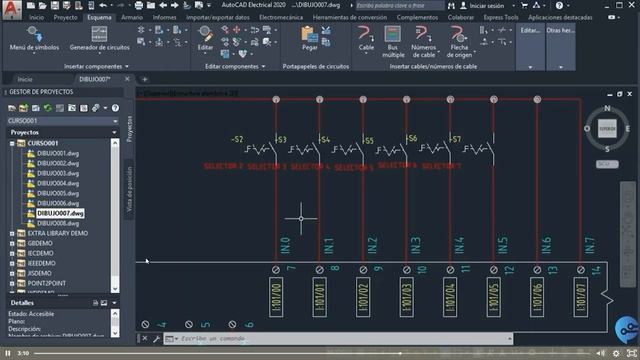Viewport: 640px width, 360px height.
Task: Expand the IECDEMO project node
Action: pyautogui.click(x=12, y=253)
